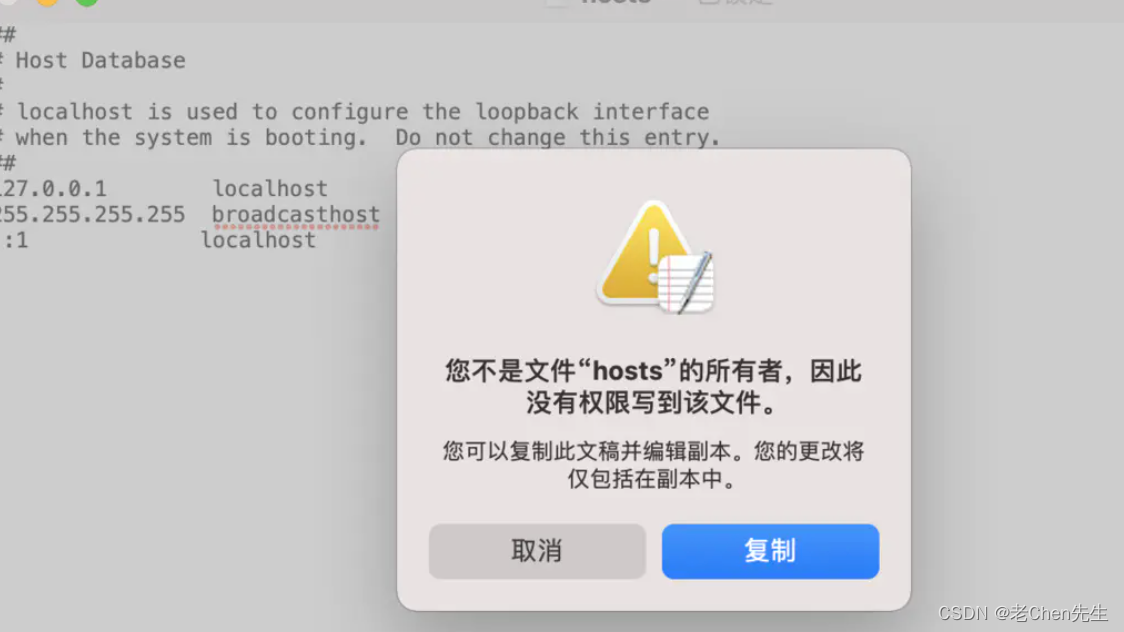This screenshot has height=632, width=1124.
Task: Click the 127.0.0.1 address entry
Action: pos(53,188)
